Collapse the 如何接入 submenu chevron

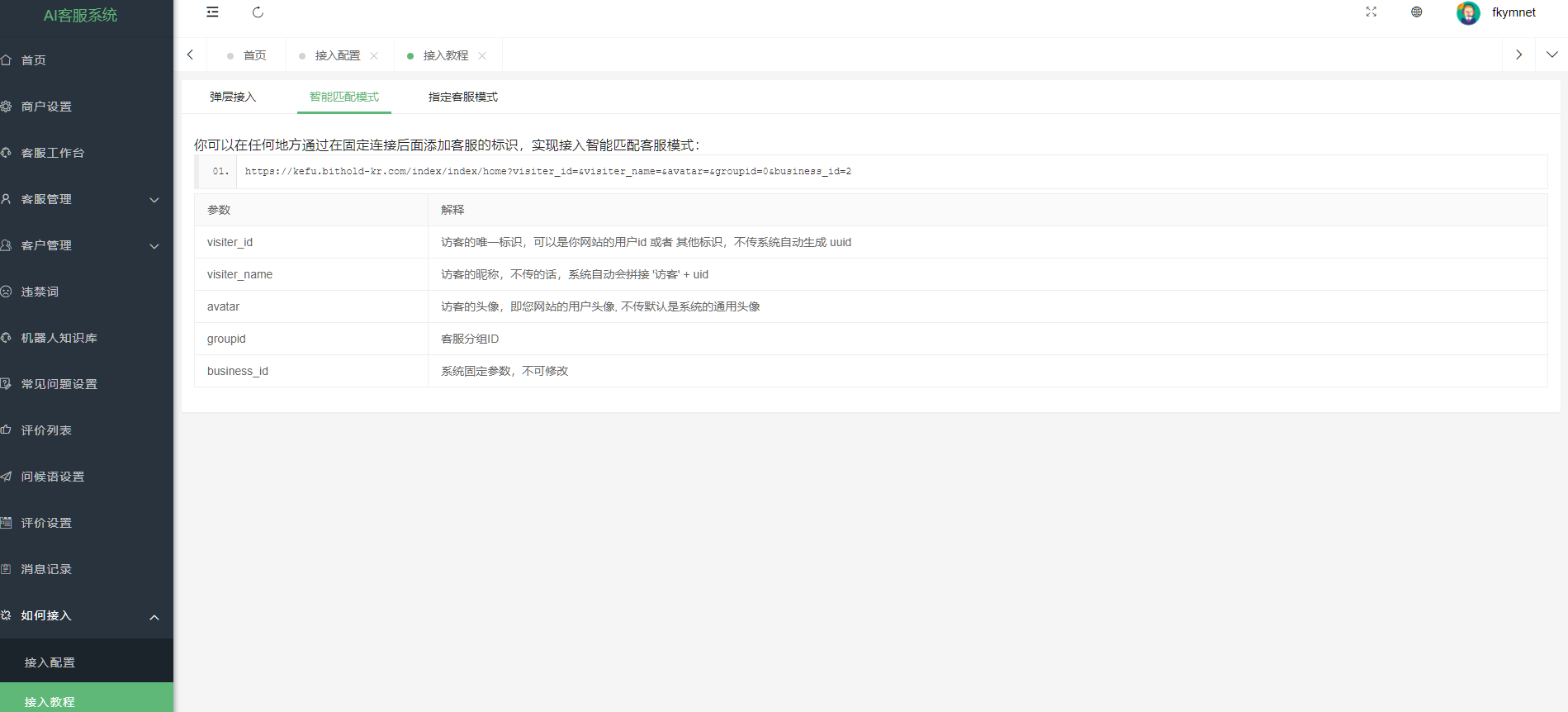(154, 617)
